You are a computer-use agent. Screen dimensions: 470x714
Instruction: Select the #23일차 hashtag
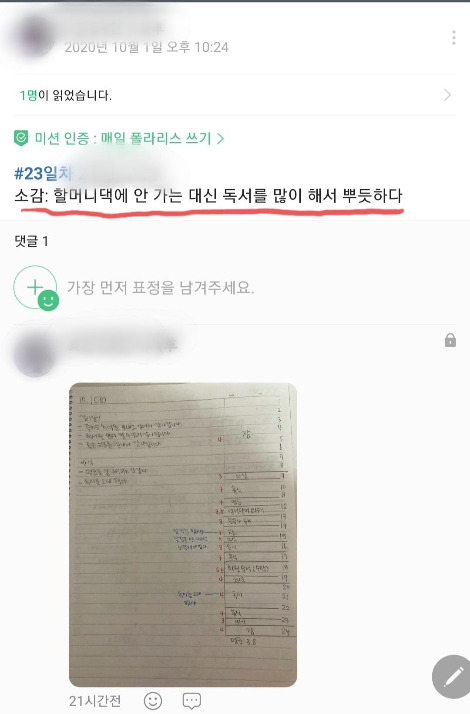point(43,173)
